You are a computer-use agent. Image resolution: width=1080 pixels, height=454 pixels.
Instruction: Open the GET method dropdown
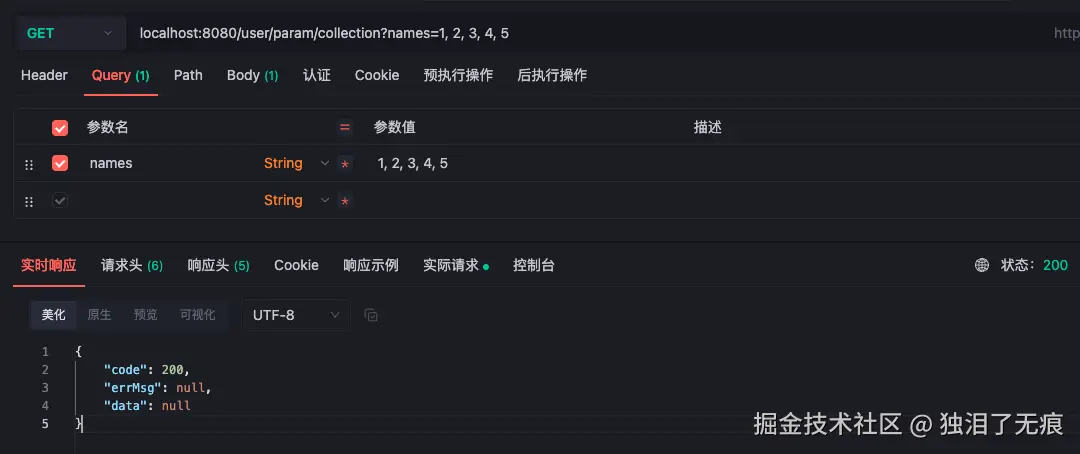tap(72, 33)
